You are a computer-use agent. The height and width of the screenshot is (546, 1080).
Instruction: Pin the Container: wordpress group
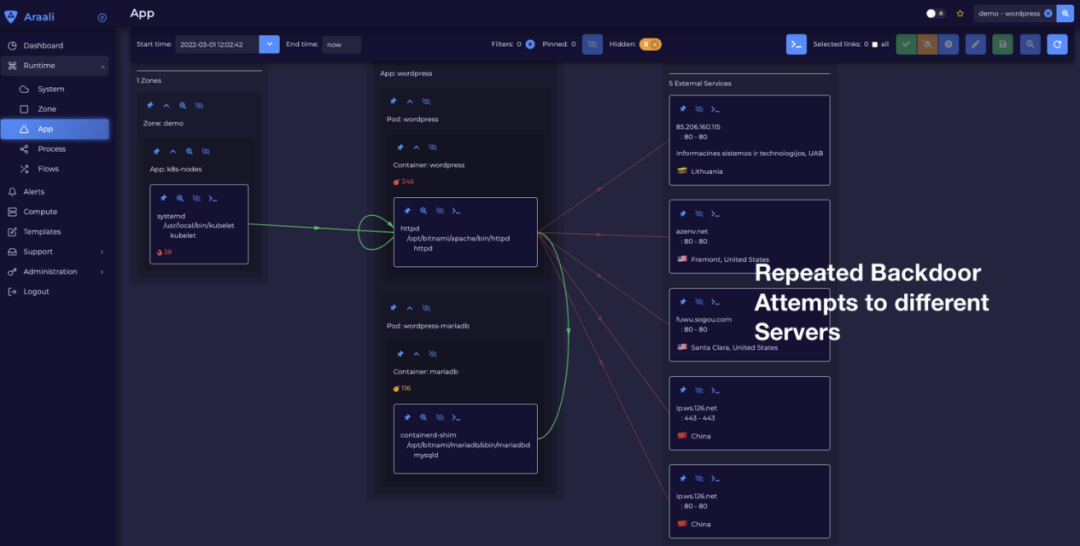click(x=400, y=147)
